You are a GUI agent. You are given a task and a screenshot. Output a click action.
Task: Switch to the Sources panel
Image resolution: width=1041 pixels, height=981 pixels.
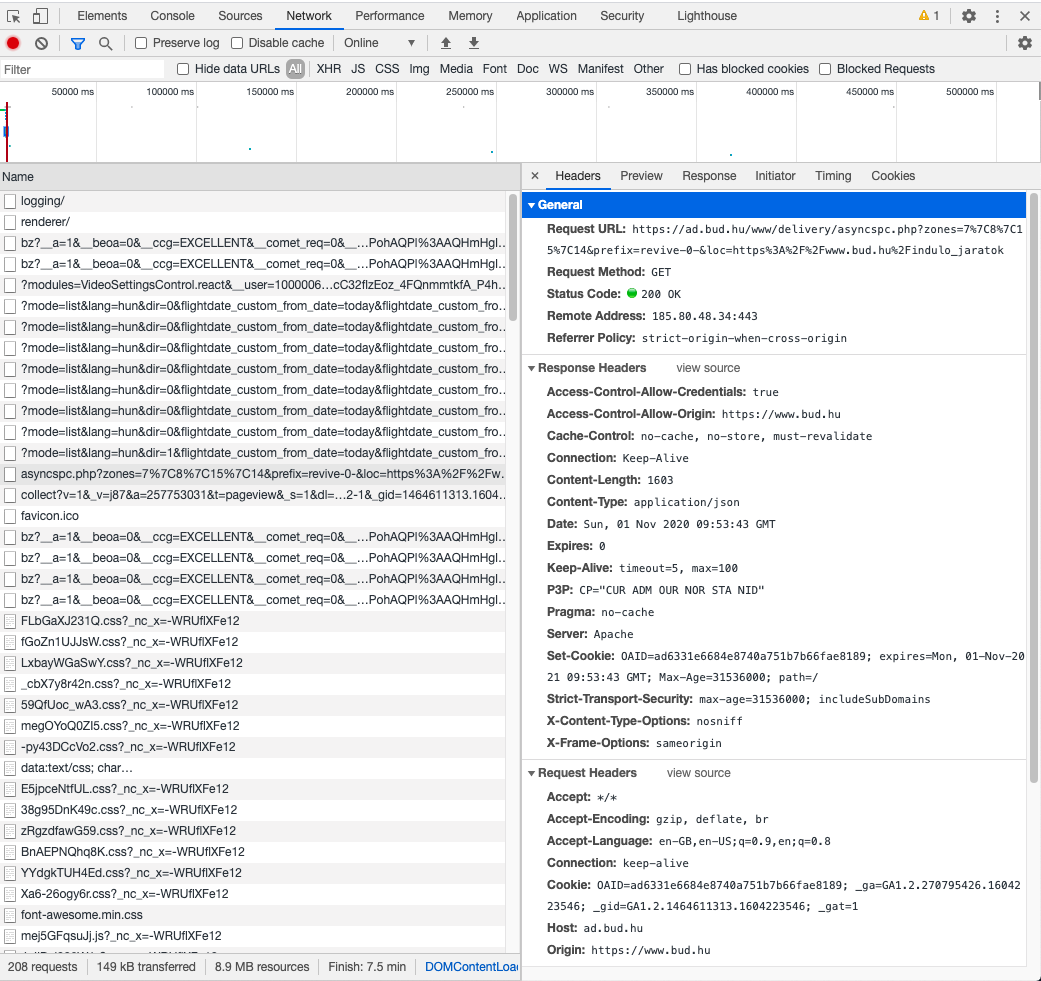click(240, 16)
